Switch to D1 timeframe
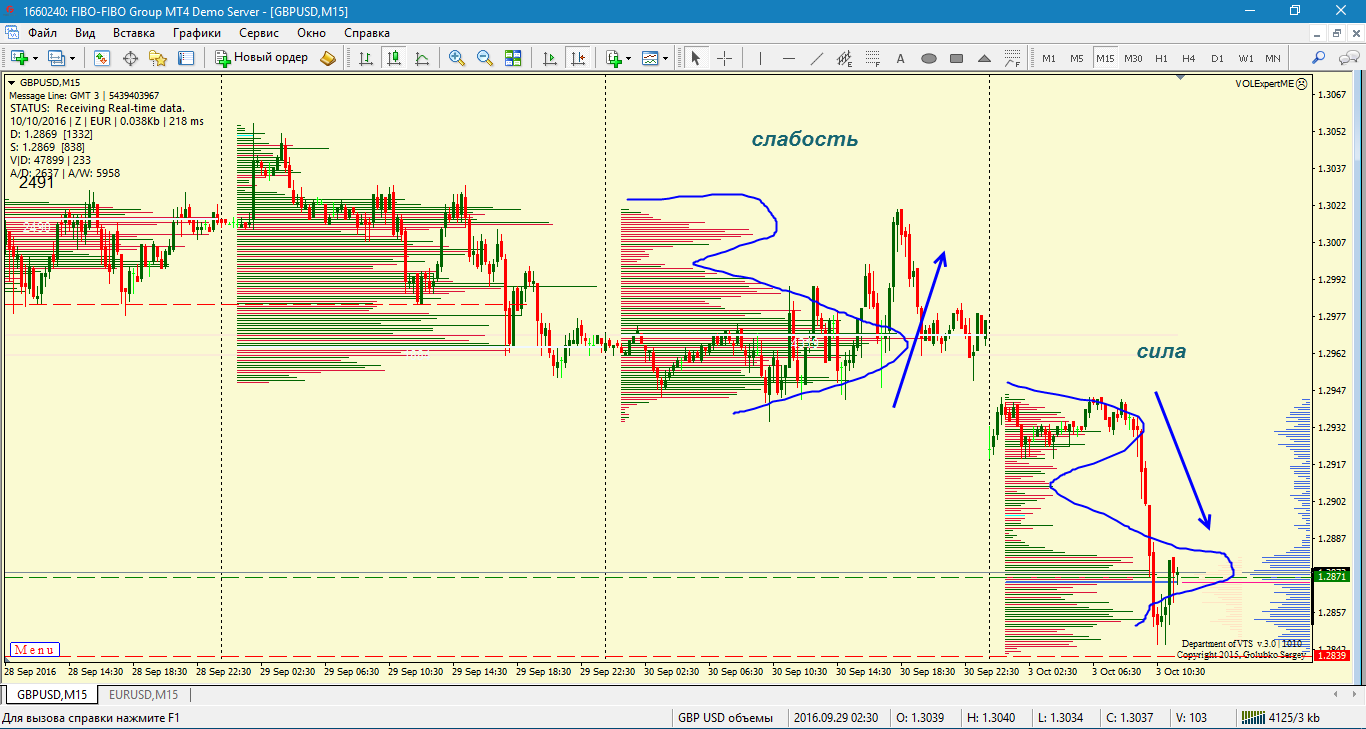Image resolution: width=1366 pixels, height=729 pixels. pos(1217,58)
